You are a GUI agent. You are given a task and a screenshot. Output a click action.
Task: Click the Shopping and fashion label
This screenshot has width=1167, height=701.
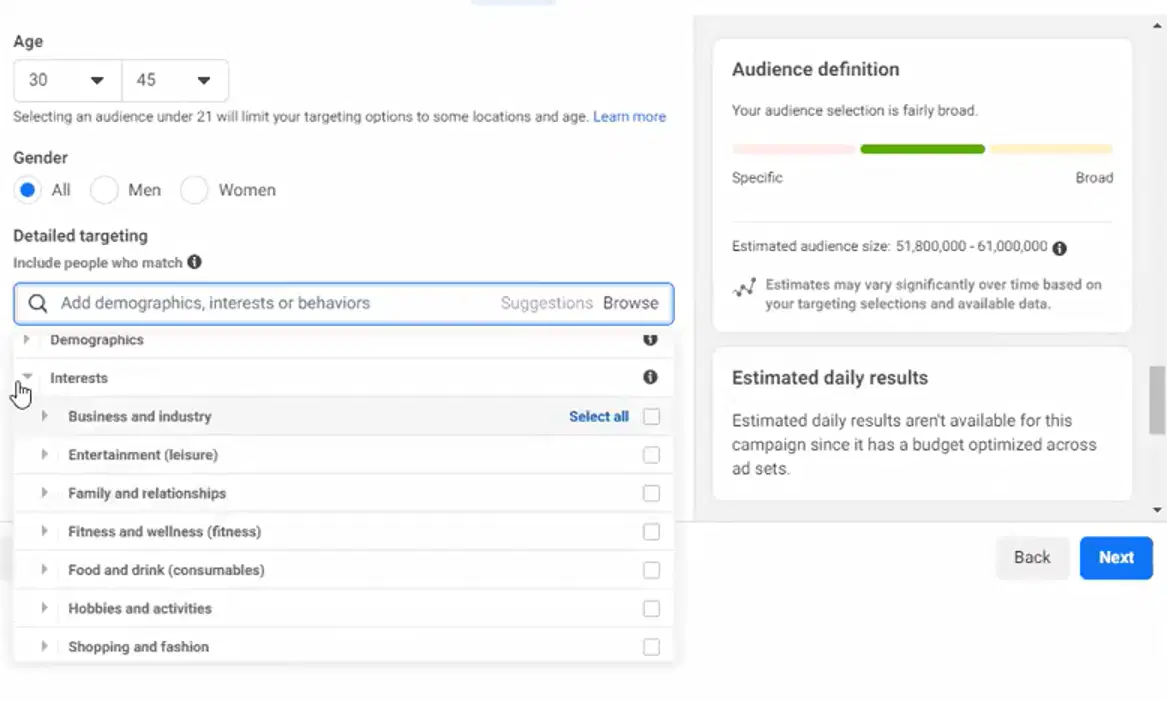(x=138, y=647)
